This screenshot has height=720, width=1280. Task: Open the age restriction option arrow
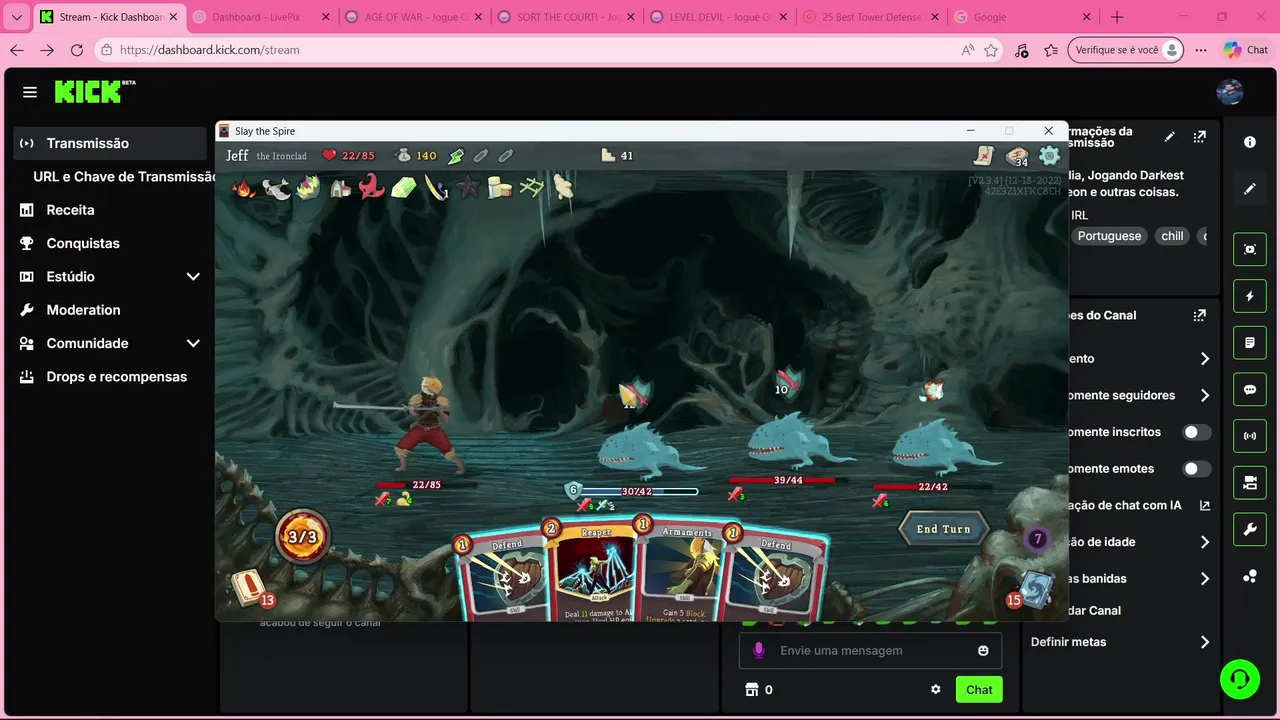coord(1205,542)
